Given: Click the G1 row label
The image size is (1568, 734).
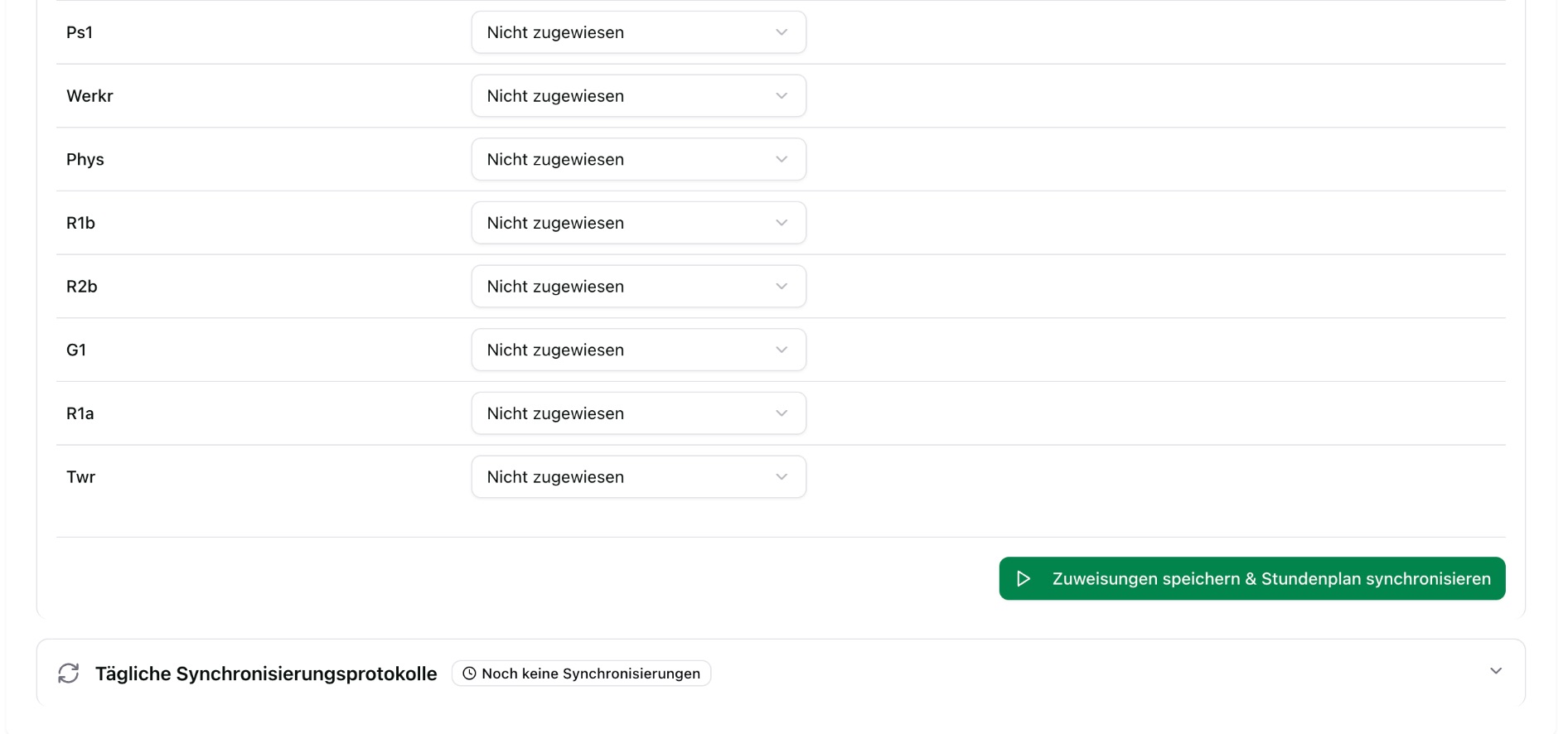Looking at the screenshot, I should [76, 350].
